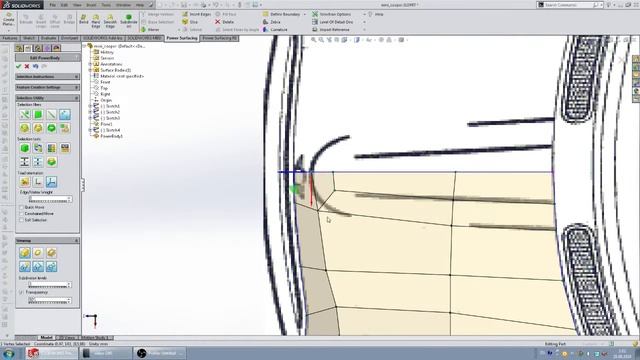Click the Help button in the ribbon

point(376,14)
